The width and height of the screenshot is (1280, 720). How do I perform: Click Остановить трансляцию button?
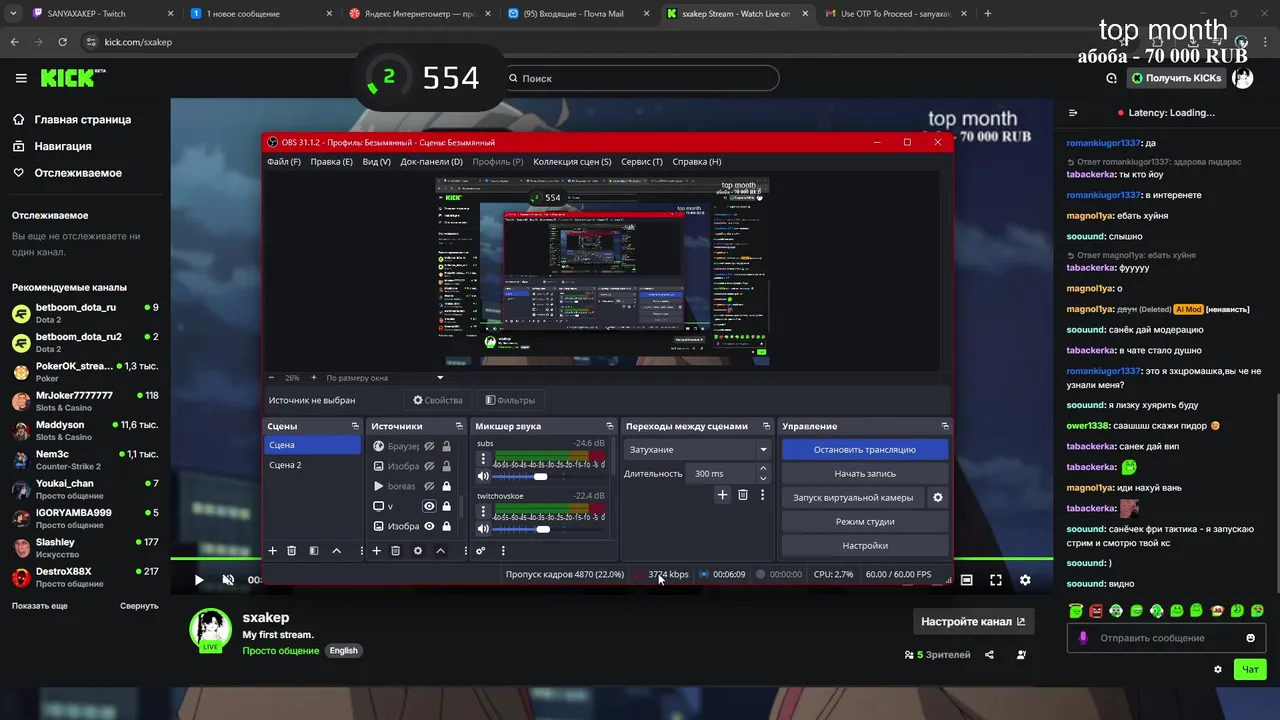pos(864,450)
